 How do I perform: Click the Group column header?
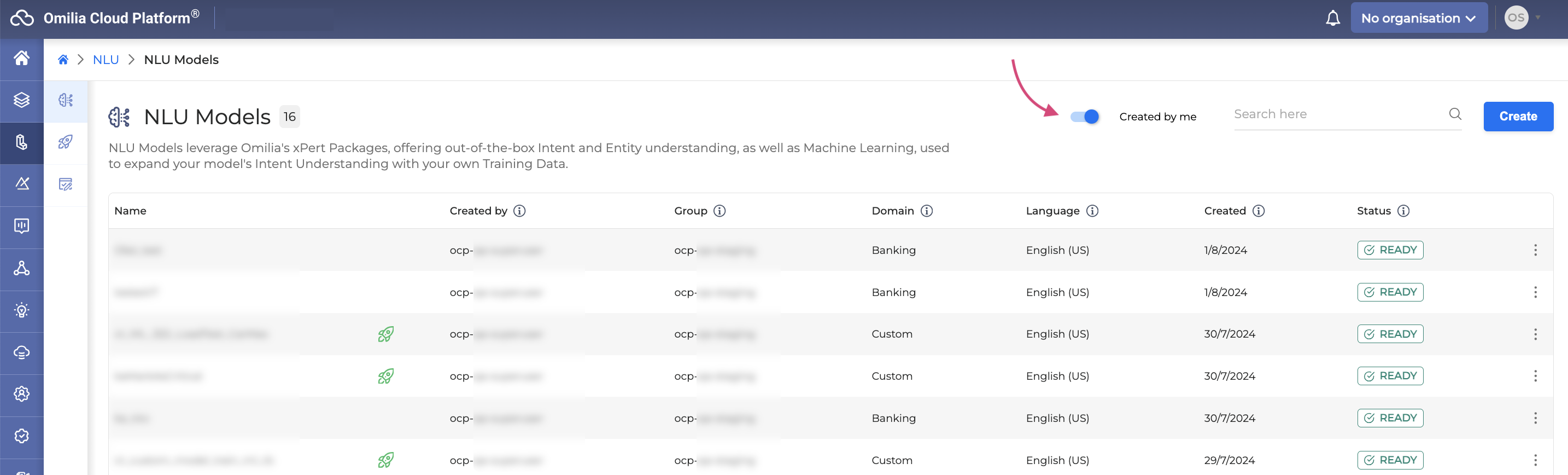pos(691,211)
